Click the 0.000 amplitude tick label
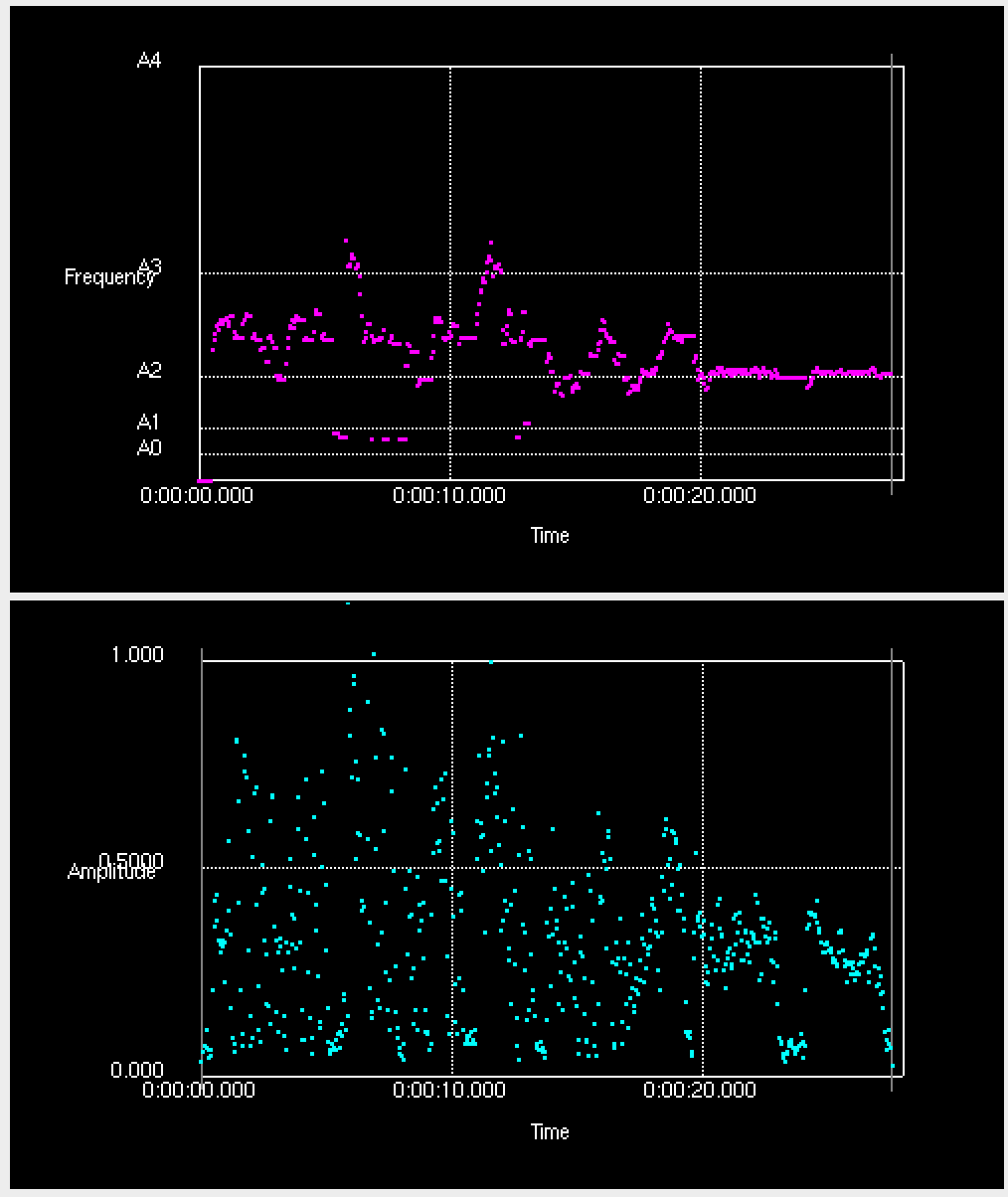The image size is (1008, 1197). tap(137, 1071)
